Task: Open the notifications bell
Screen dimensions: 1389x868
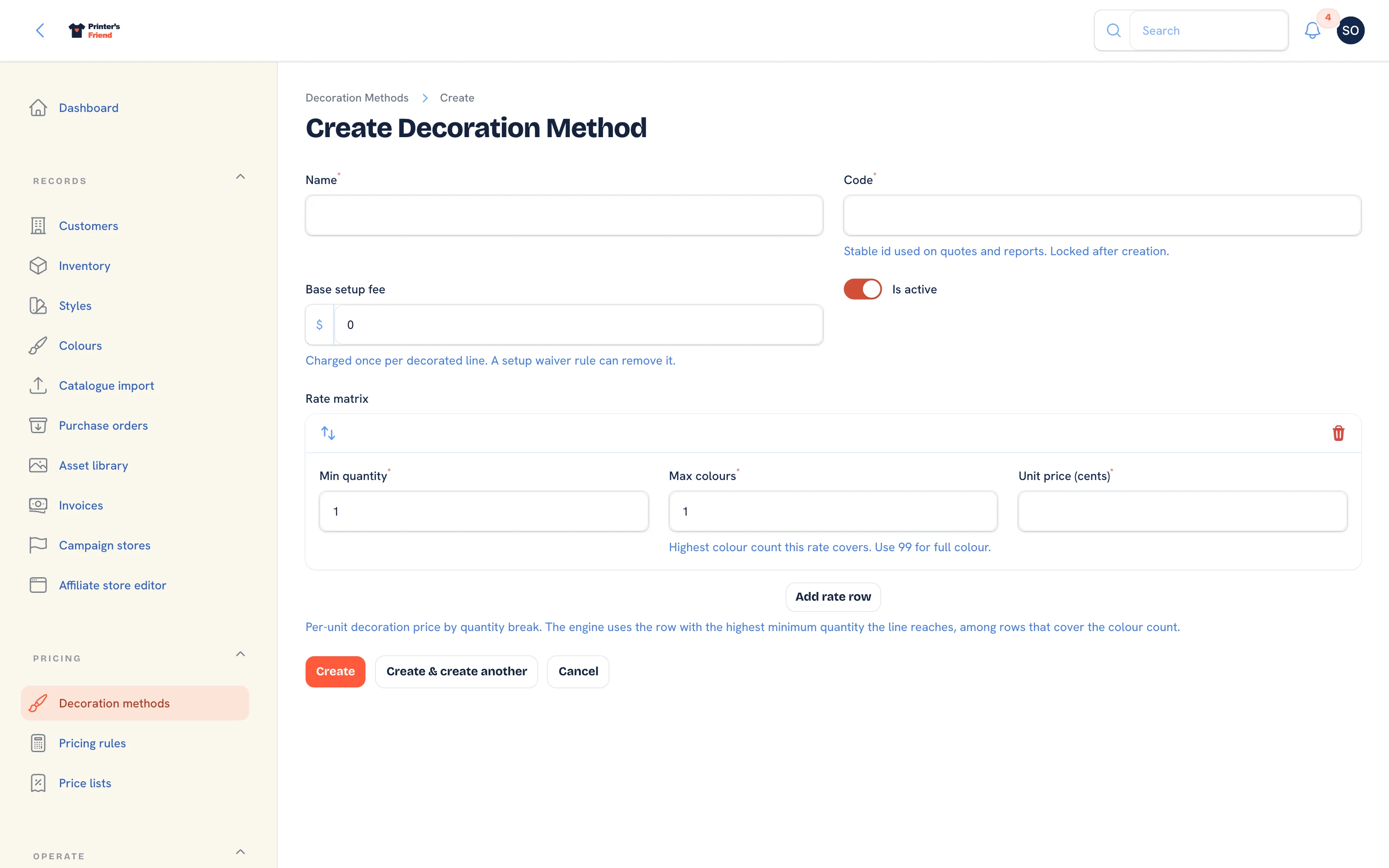Action: pyautogui.click(x=1312, y=30)
